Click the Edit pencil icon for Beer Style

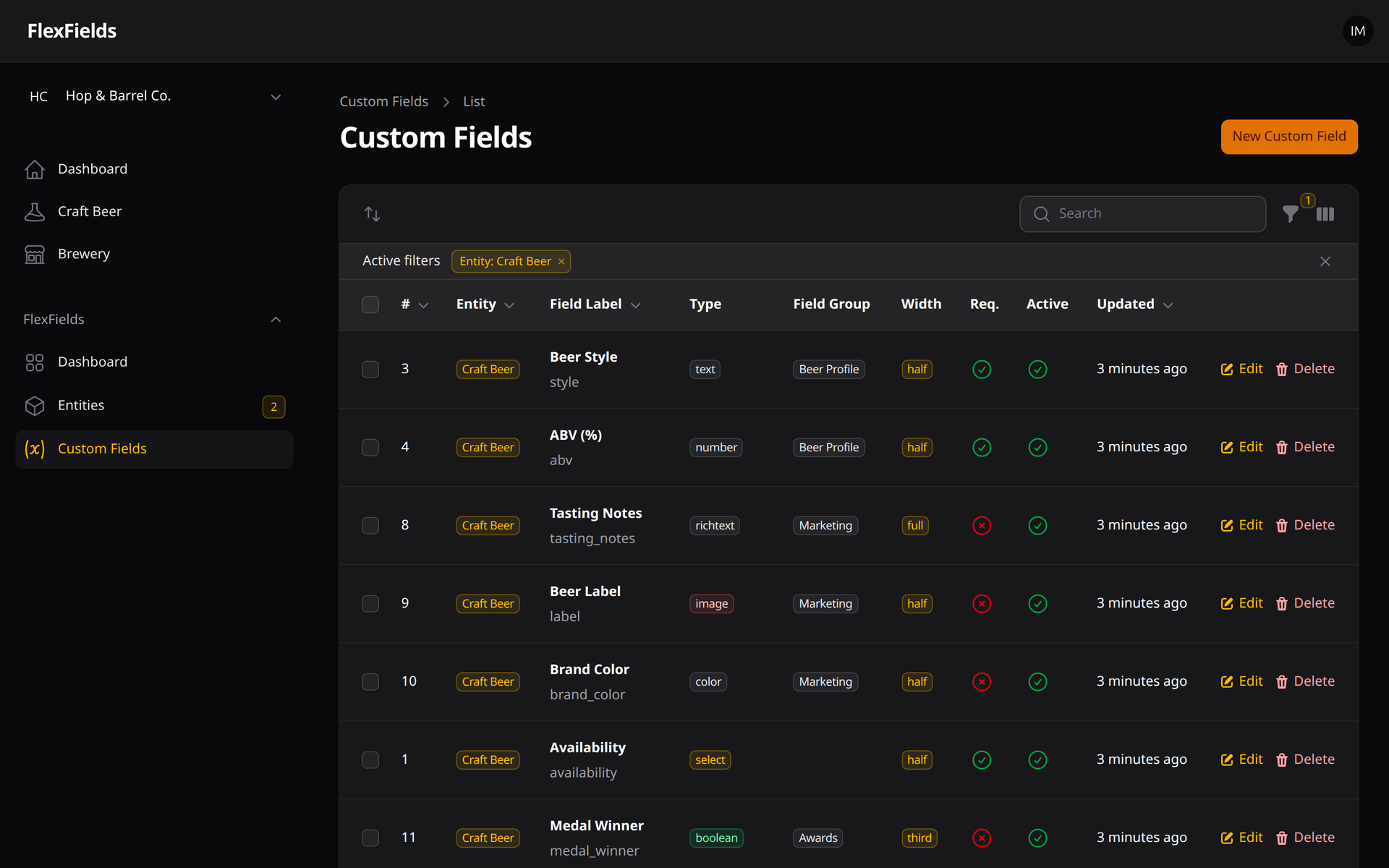tap(1227, 370)
